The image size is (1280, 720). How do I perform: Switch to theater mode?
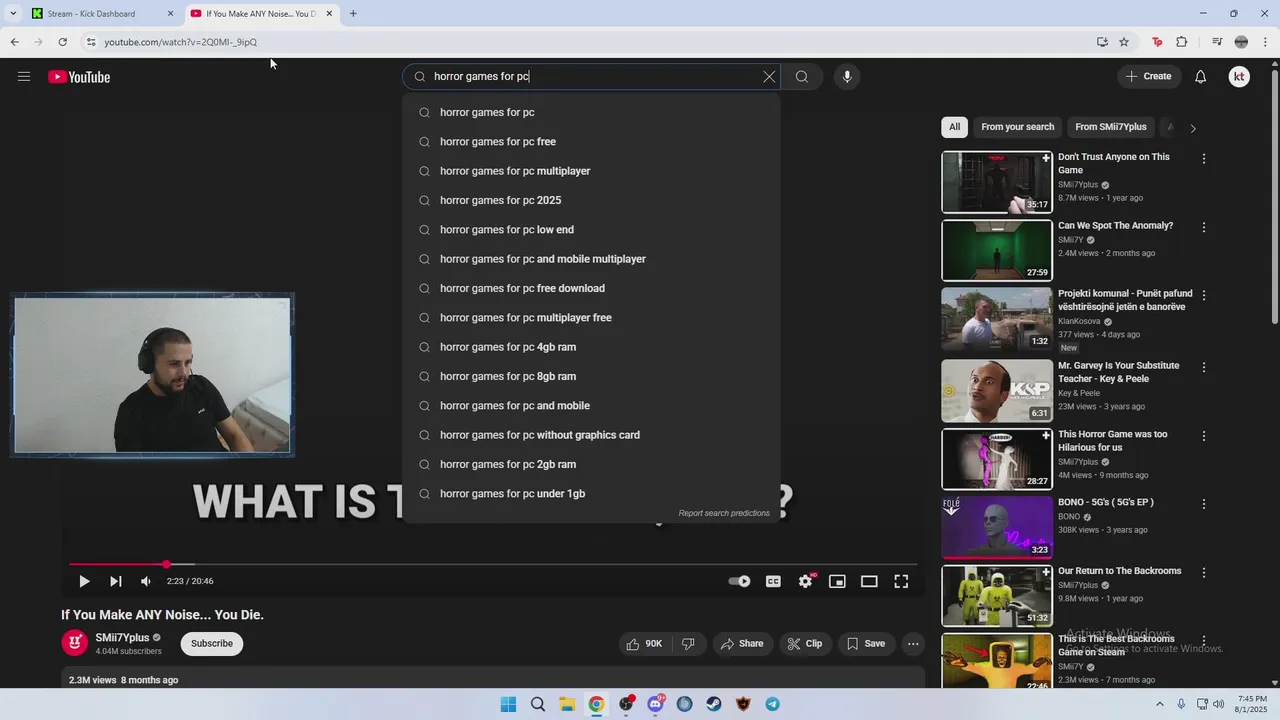point(869,581)
